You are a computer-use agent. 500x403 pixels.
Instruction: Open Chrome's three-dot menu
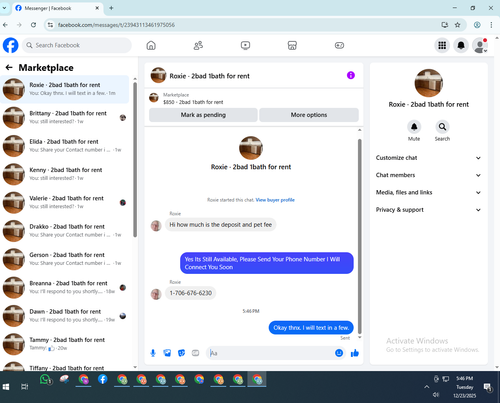491,25
